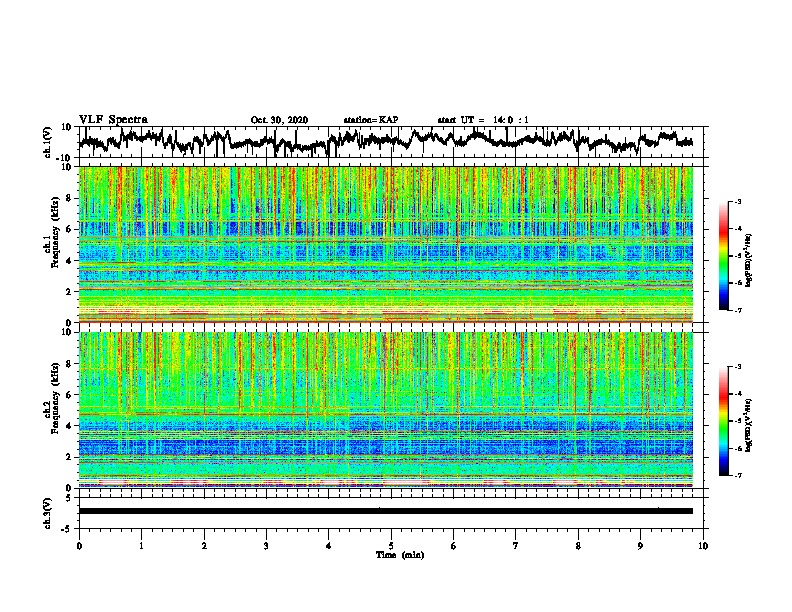The width and height of the screenshot is (792, 612).
Task: Click the time axis tick label "6"
Action: (454, 546)
